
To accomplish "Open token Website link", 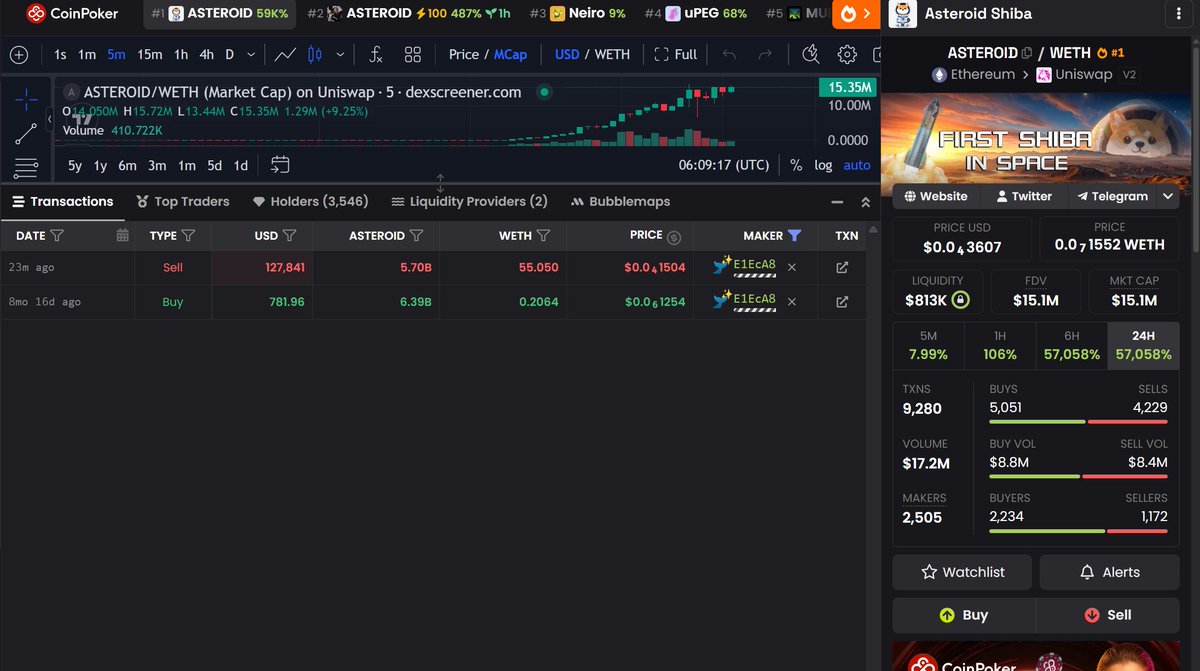I will click(x=935, y=196).
